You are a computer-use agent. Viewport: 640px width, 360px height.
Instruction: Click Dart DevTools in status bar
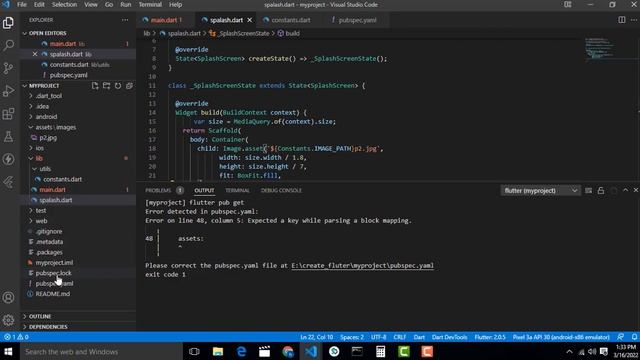click(449, 337)
